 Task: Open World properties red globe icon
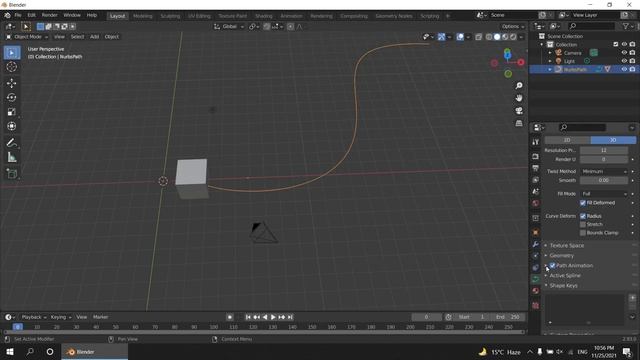(x=536, y=203)
